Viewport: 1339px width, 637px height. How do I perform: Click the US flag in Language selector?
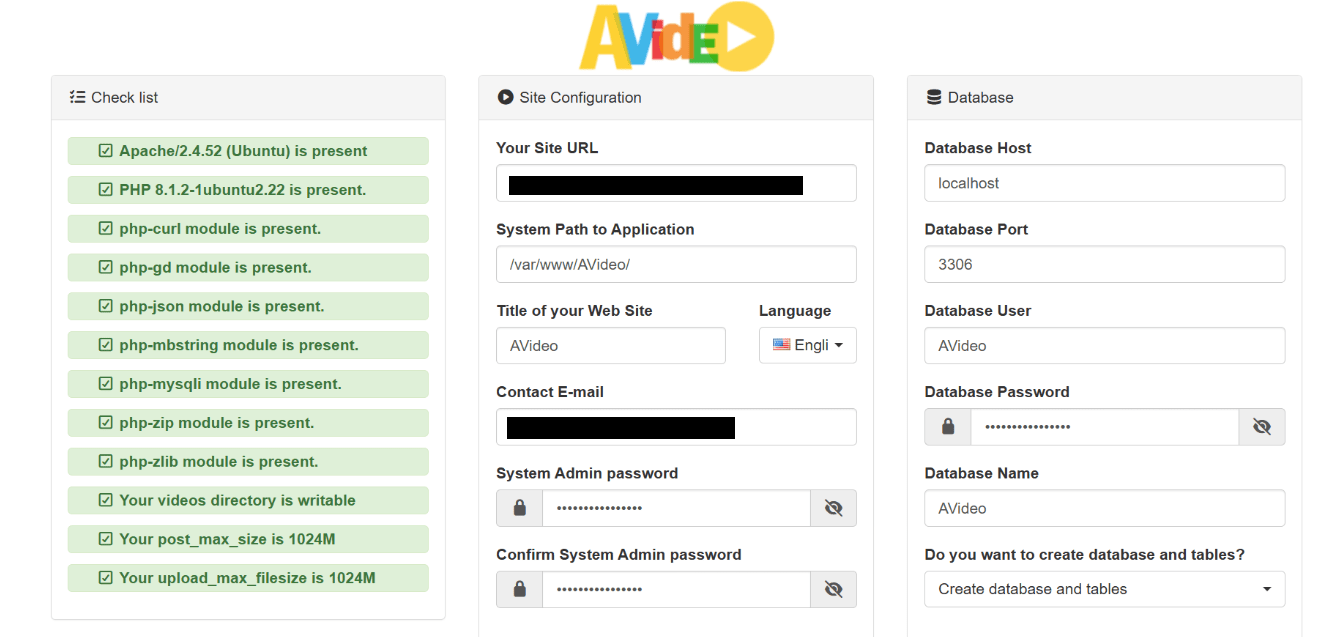[781, 345]
